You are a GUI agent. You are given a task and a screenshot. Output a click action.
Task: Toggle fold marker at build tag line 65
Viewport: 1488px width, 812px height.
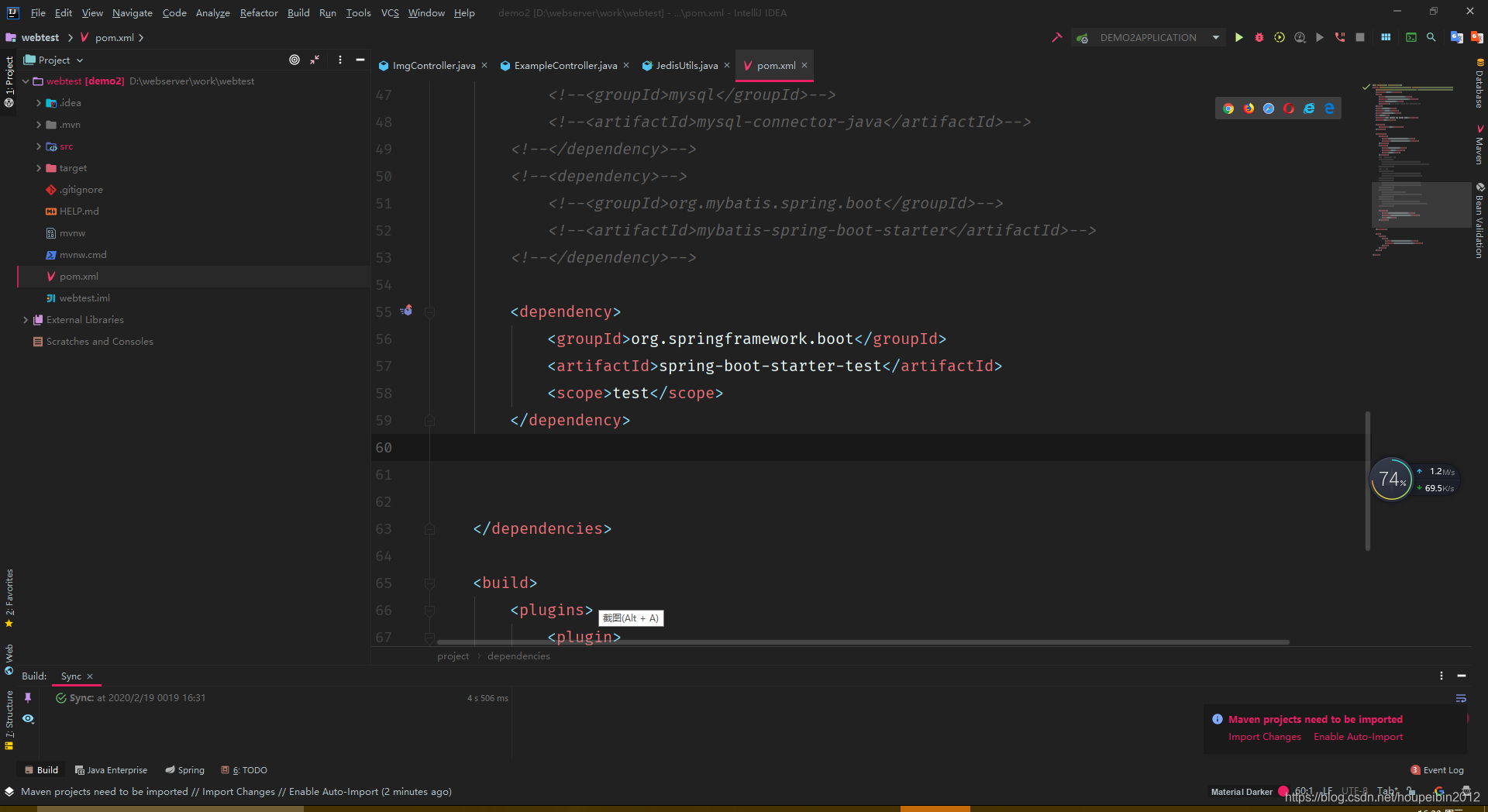click(x=430, y=583)
